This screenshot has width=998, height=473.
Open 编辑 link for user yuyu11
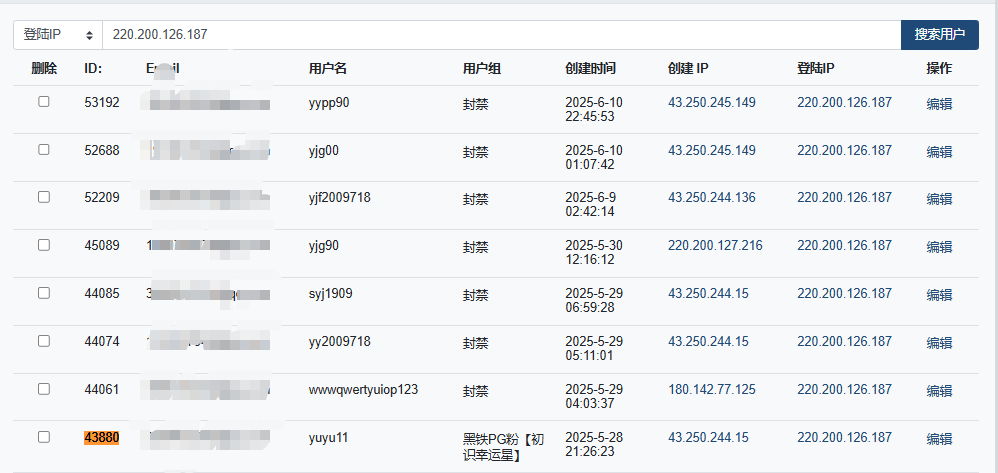pyautogui.click(x=939, y=439)
